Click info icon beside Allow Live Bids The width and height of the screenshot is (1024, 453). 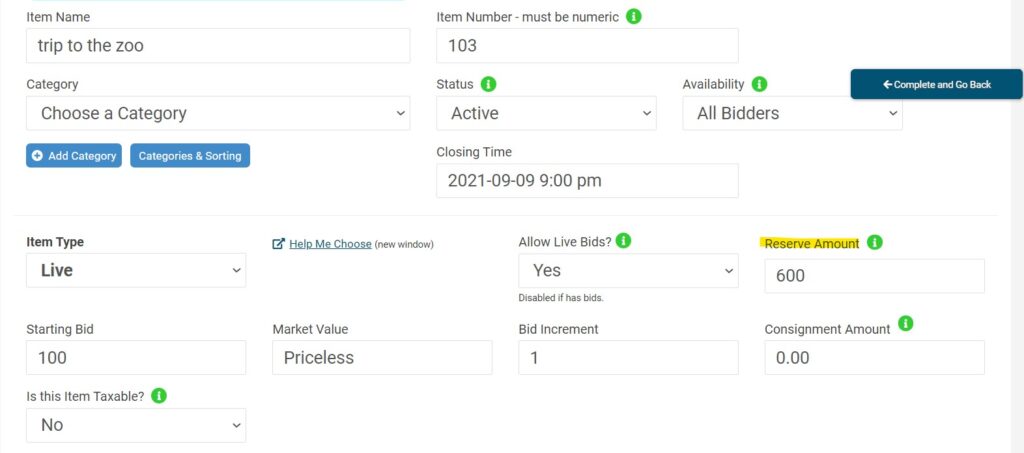click(x=623, y=241)
